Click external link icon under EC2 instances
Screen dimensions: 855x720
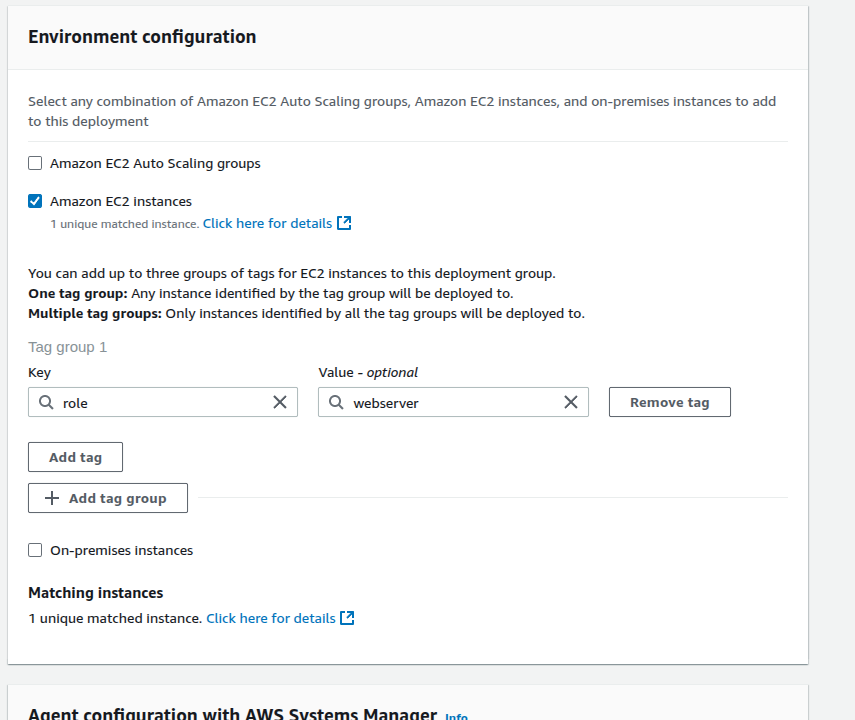pos(344,223)
